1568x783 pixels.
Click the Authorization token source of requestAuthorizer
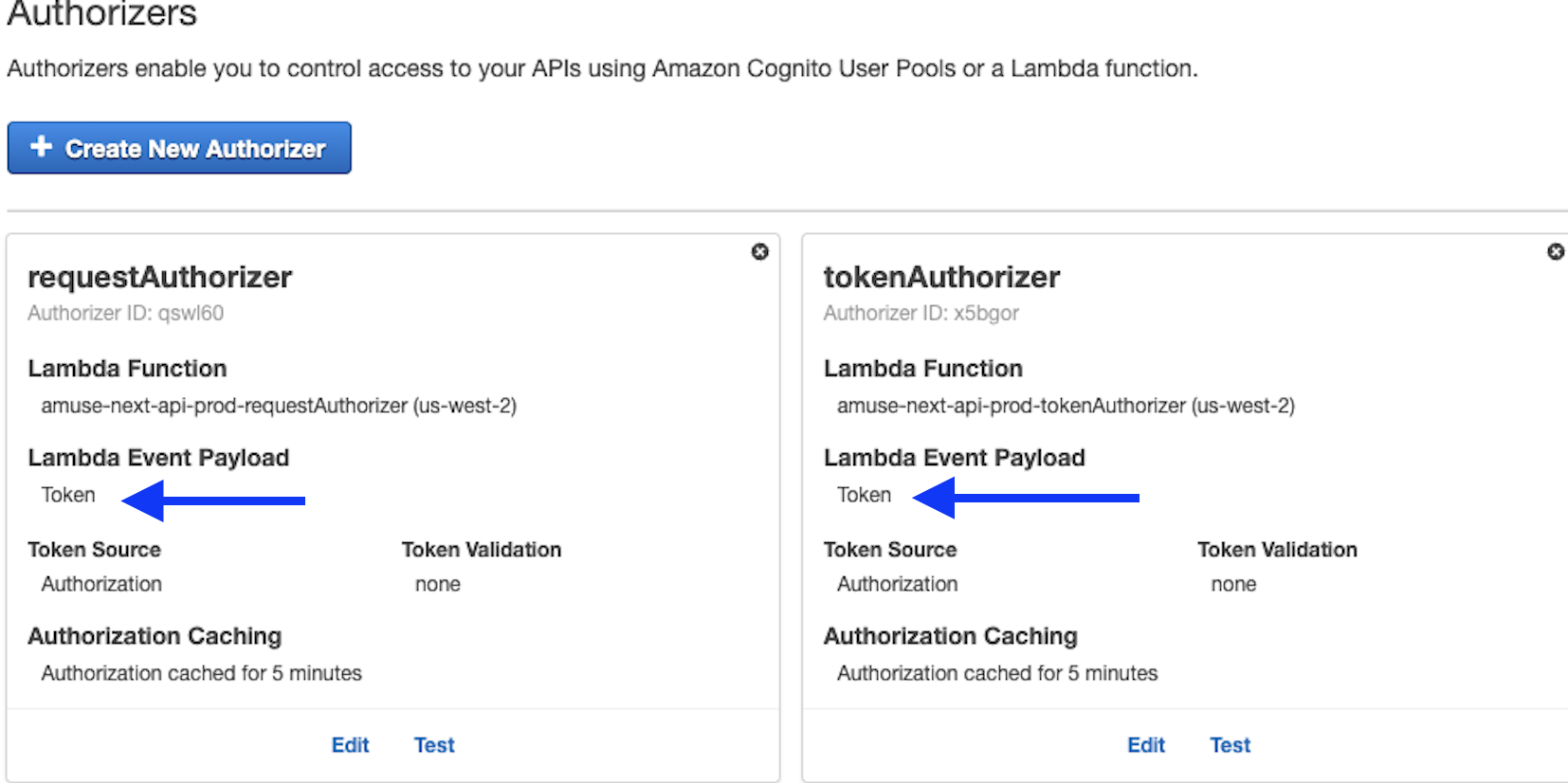[100, 584]
